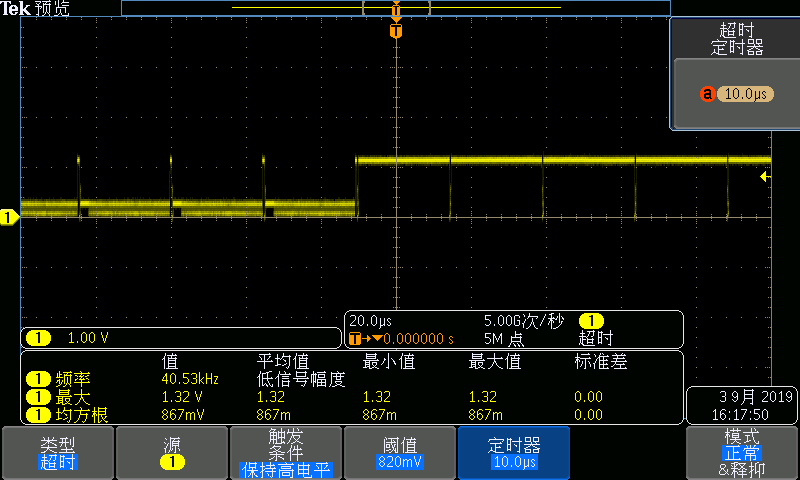The height and width of the screenshot is (480, 800).
Task: Click the channel 1 badge beside 1.00 V
Action: click(38, 338)
